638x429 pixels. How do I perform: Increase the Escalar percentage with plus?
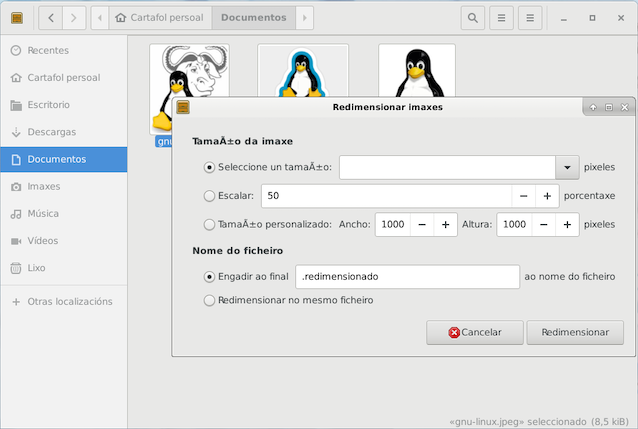547,196
